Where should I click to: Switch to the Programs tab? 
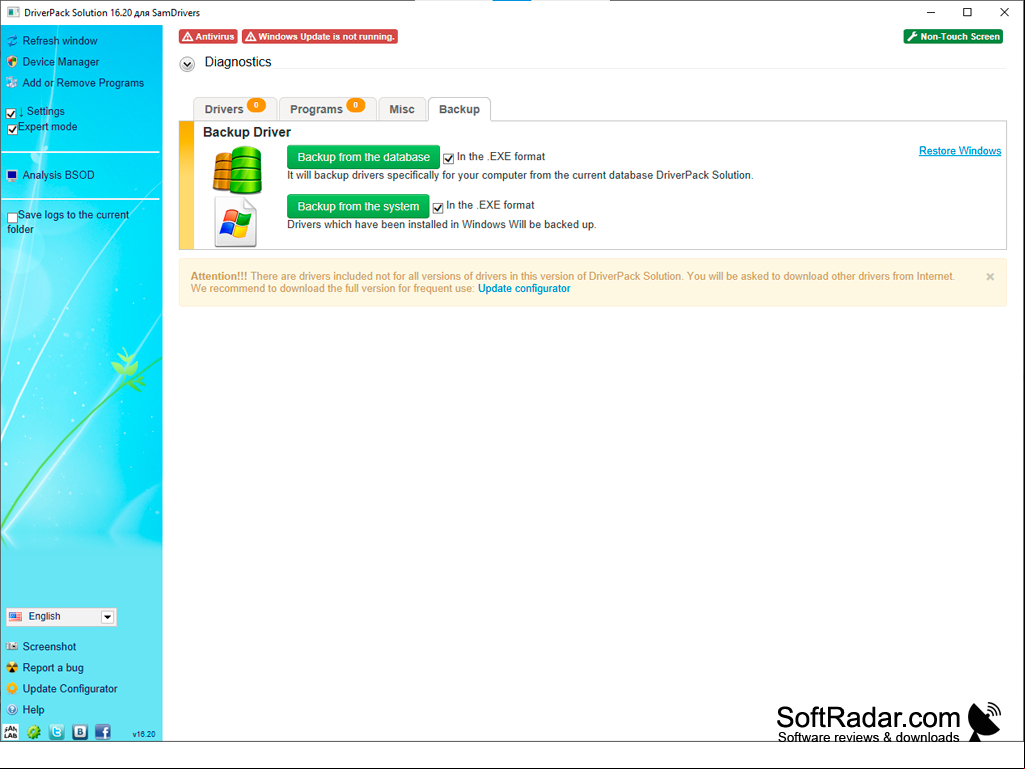[328, 109]
